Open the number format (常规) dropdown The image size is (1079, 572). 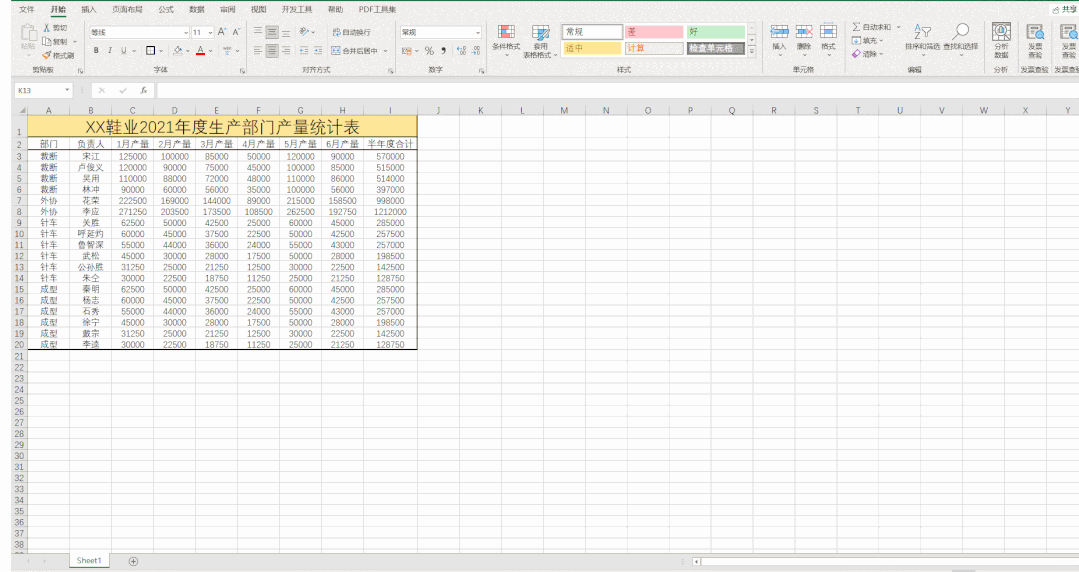pyautogui.click(x=478, y=32)
